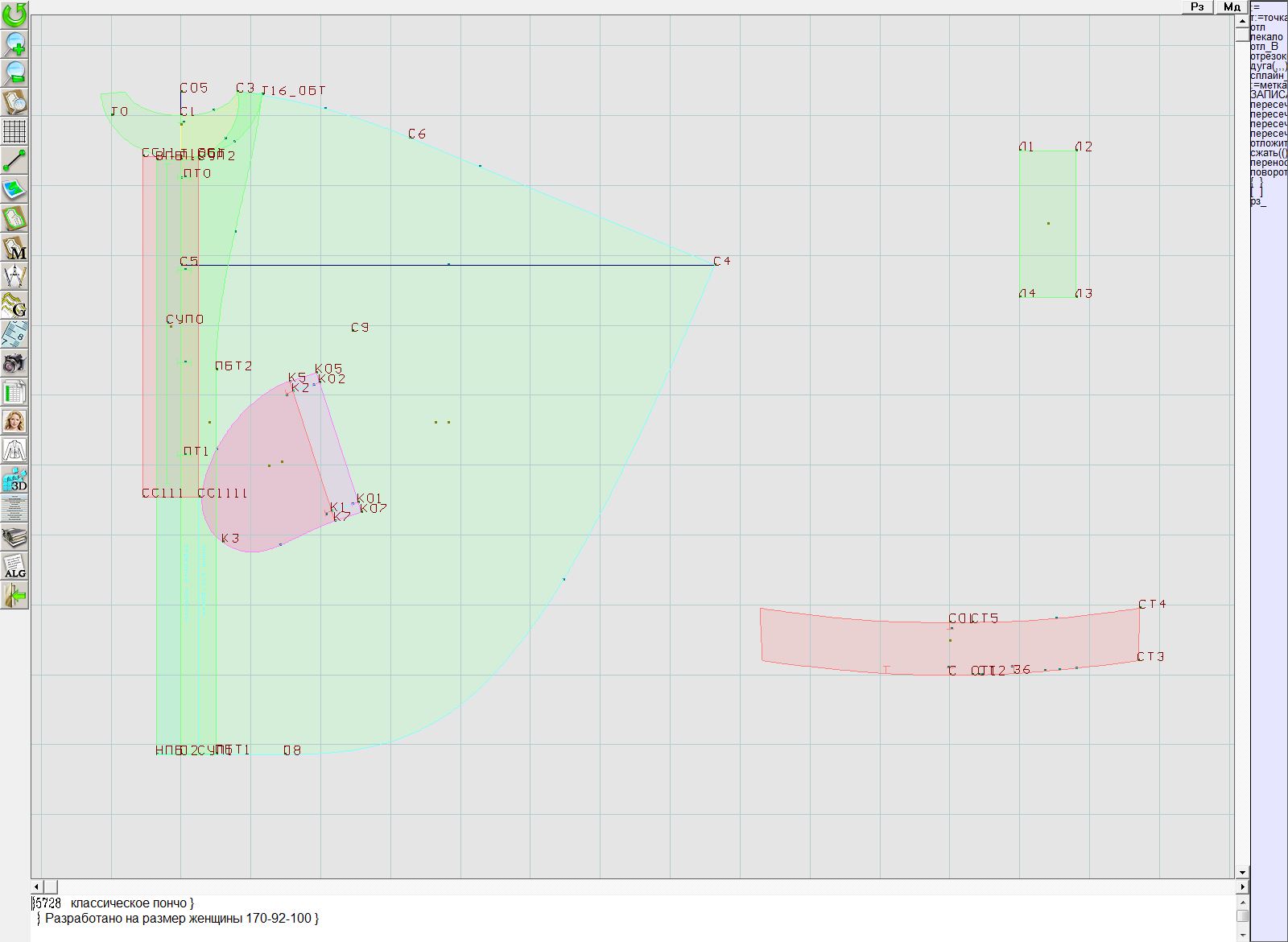Click the camera snapshot icon
Viewport: 1288px width, 942px height.
click(x=14, y=363)
